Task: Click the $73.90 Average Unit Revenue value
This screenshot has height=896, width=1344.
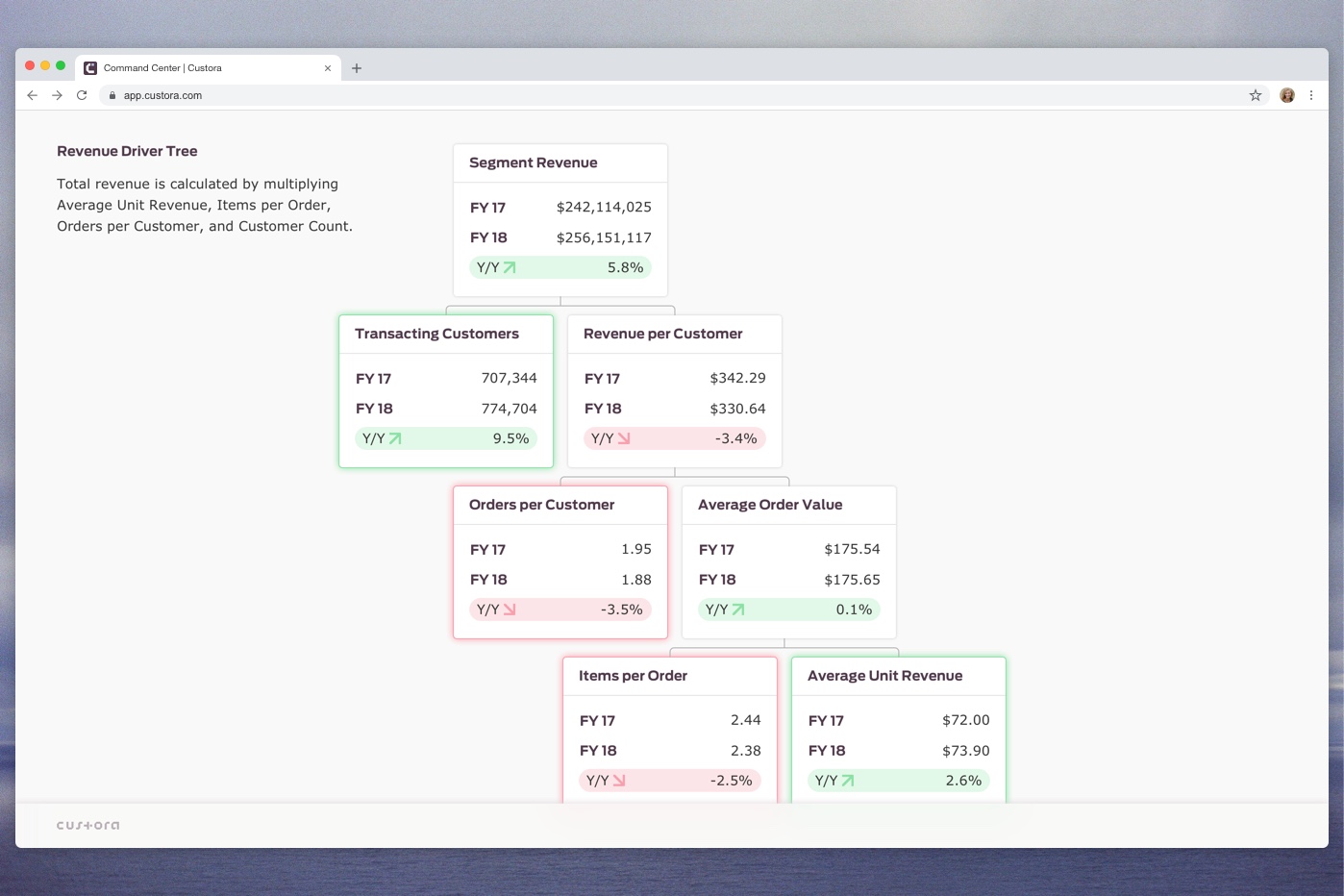Action: pyautogui.click(x=966, y=751)
